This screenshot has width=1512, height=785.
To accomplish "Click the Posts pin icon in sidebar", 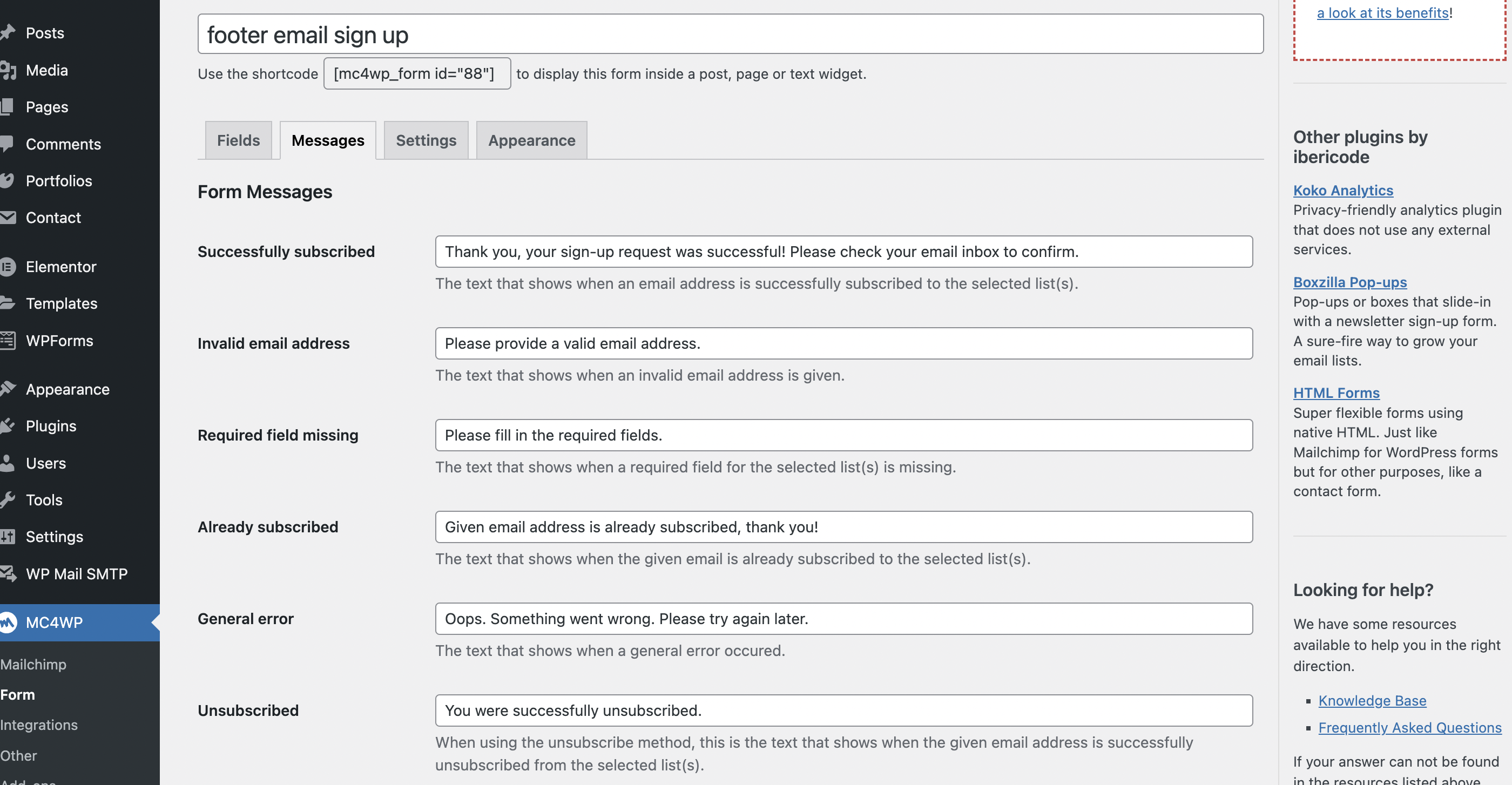I will (7, 33).
